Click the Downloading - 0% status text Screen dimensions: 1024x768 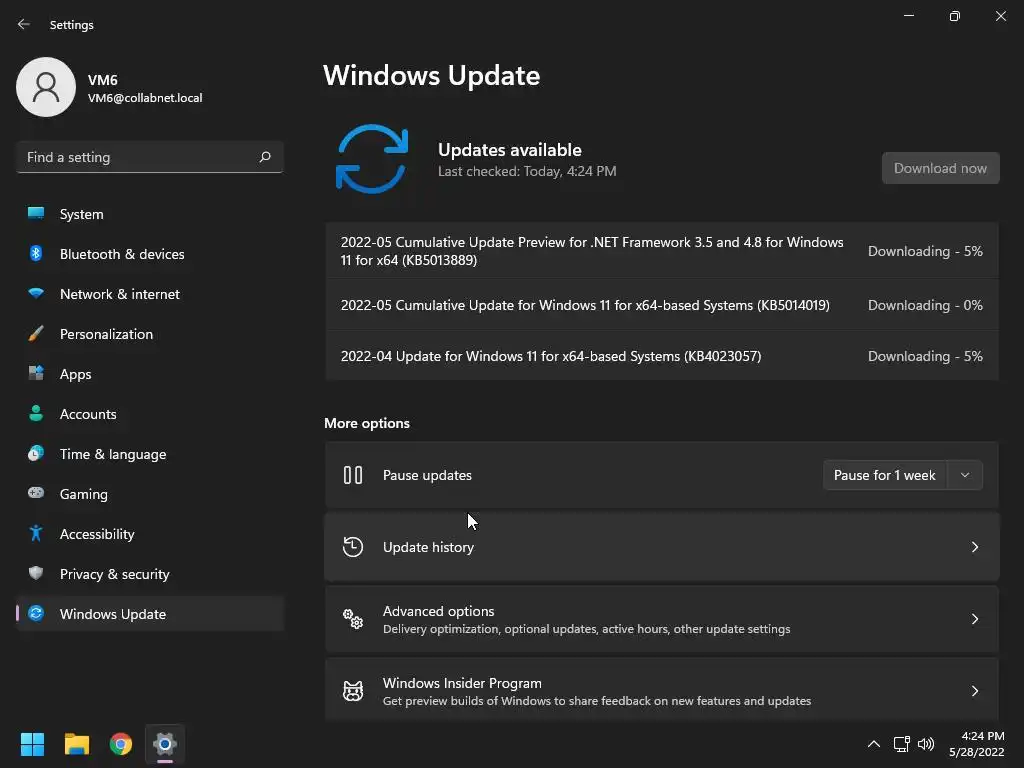point(925,305)
